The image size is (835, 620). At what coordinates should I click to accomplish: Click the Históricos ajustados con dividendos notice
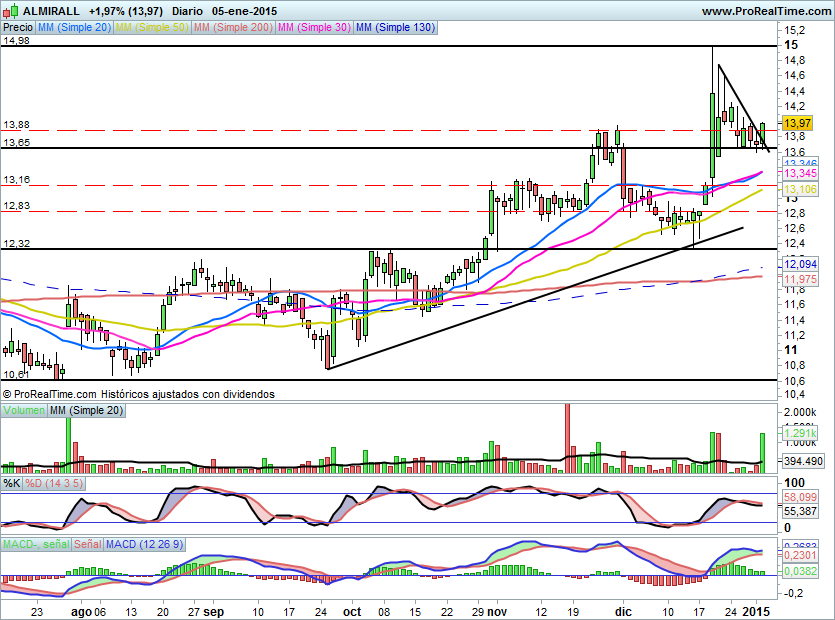(x=188, y=394)
